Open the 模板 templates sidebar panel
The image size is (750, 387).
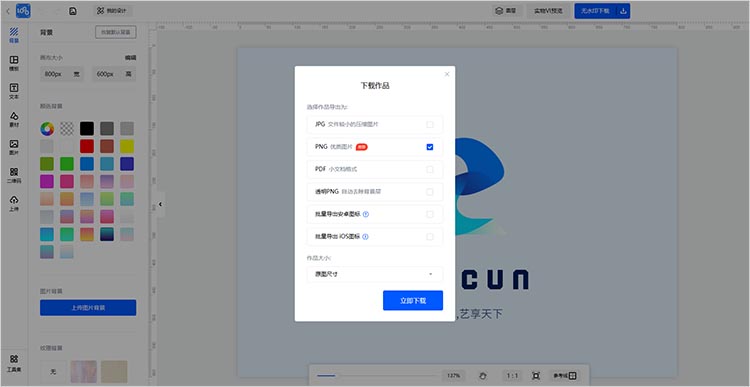pyautogui.click(x=14, y=63)
